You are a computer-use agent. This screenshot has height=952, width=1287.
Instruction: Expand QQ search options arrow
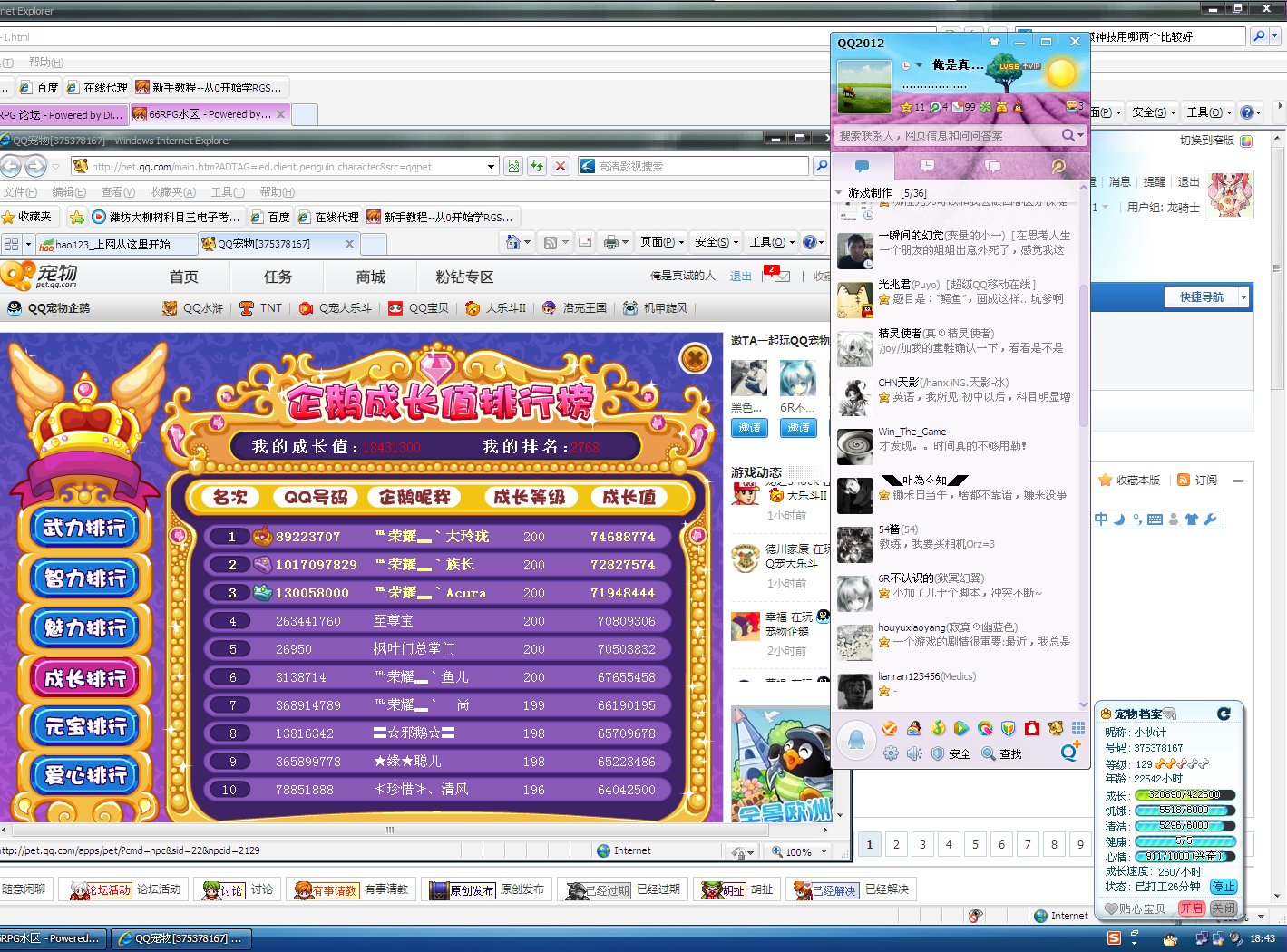1079,135
